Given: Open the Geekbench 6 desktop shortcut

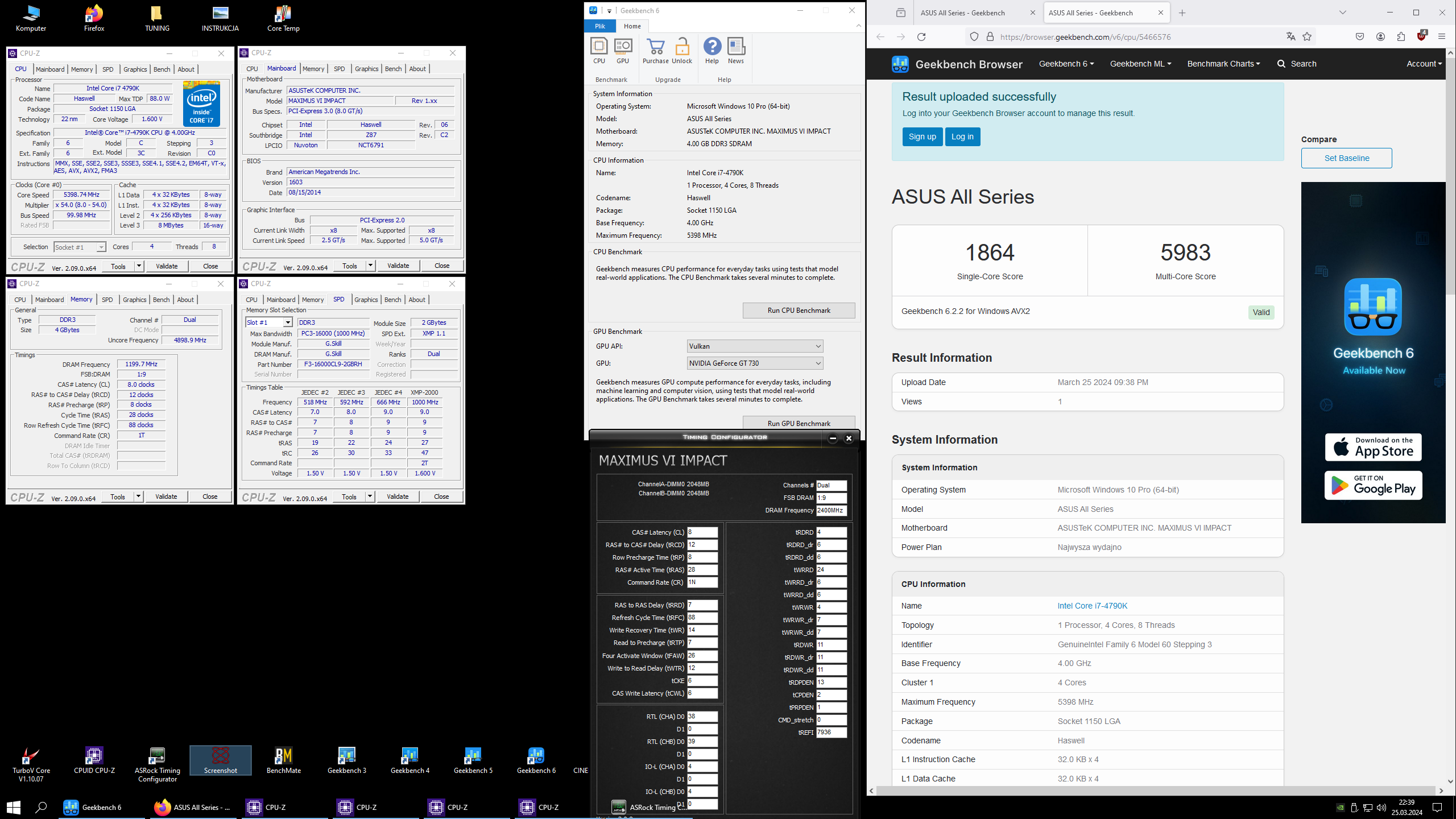Looking at the screenshot, I should point(536,761).
